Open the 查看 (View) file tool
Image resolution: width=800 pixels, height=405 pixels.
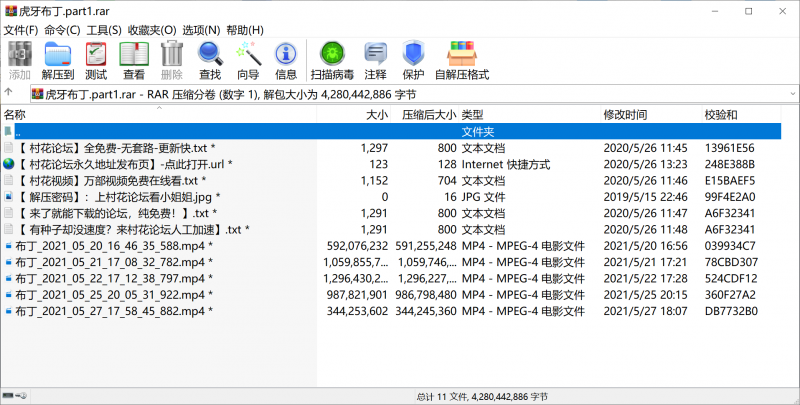click(x=133, y=60)
